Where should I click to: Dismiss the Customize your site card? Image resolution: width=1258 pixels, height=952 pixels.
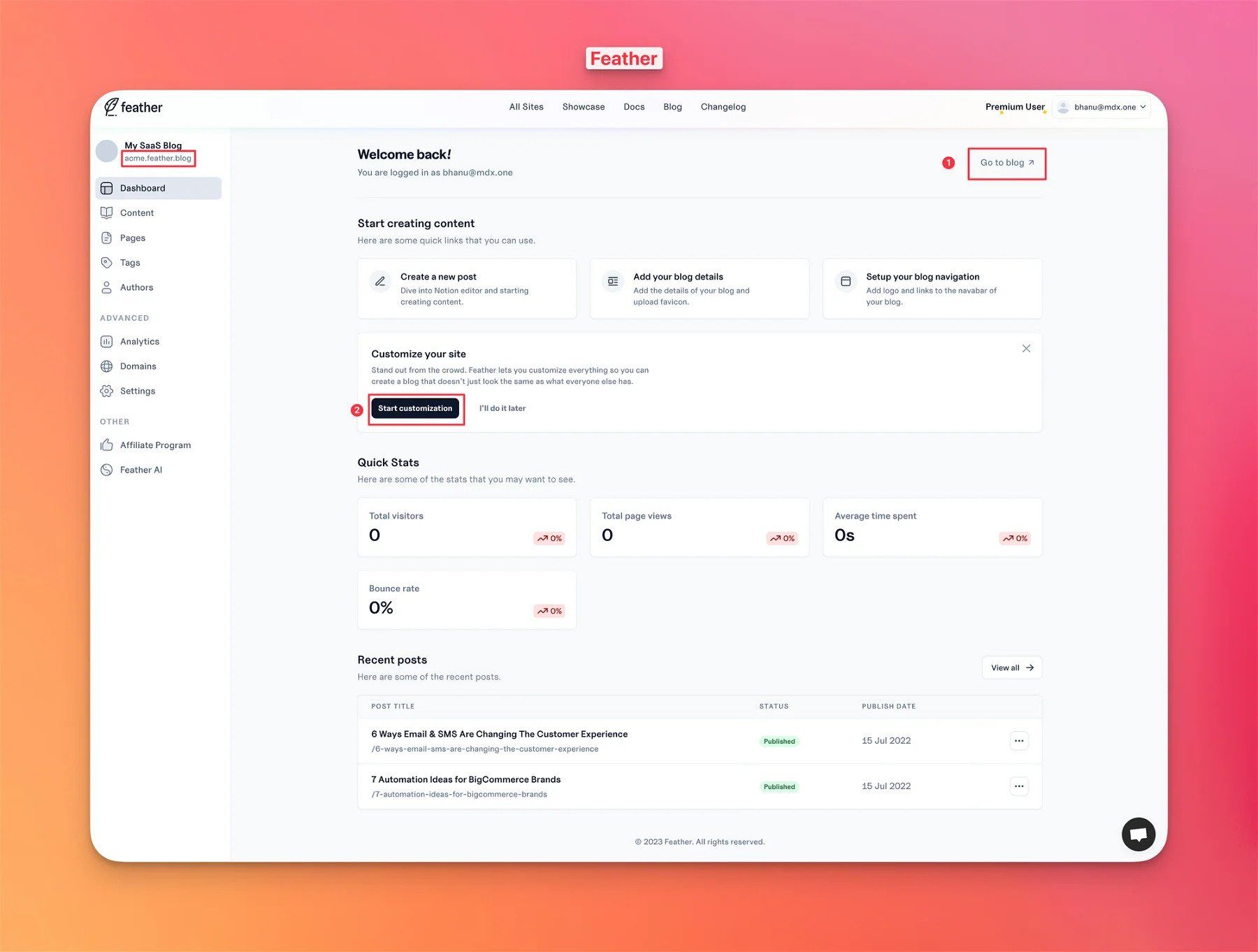click(1026, 349)
